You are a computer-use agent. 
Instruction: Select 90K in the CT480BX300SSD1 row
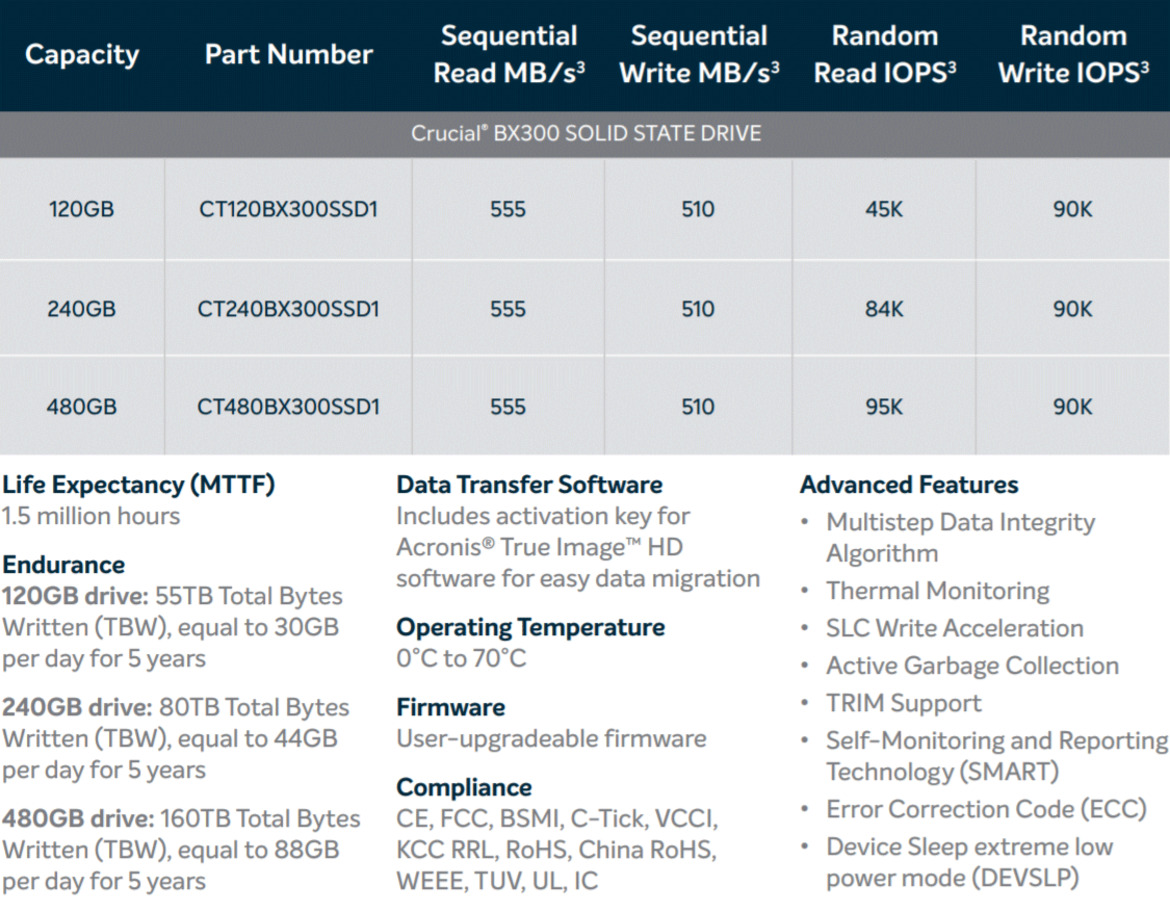tap(1073, 407)
